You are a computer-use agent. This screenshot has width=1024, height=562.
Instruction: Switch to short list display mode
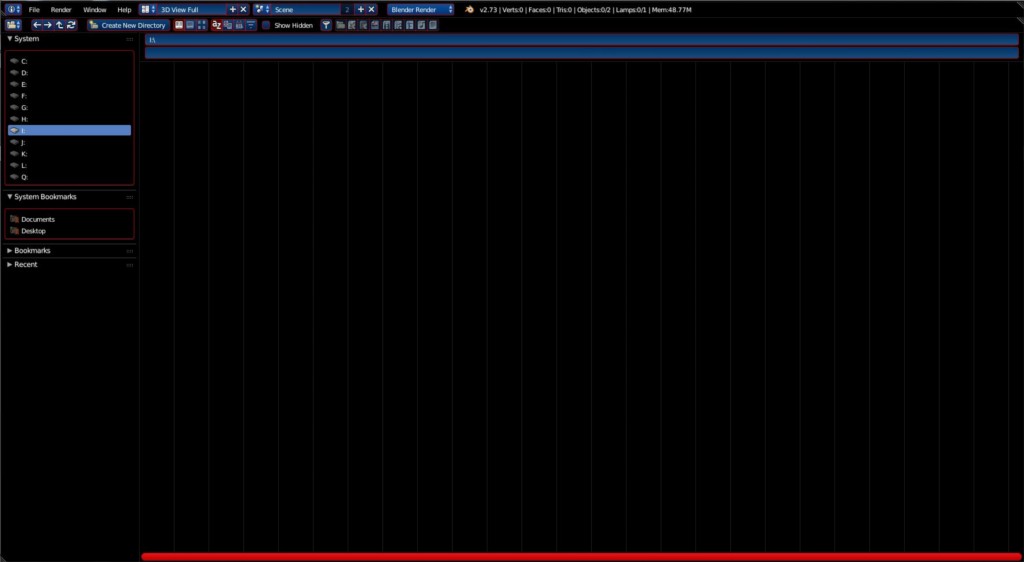pos(179,25)
